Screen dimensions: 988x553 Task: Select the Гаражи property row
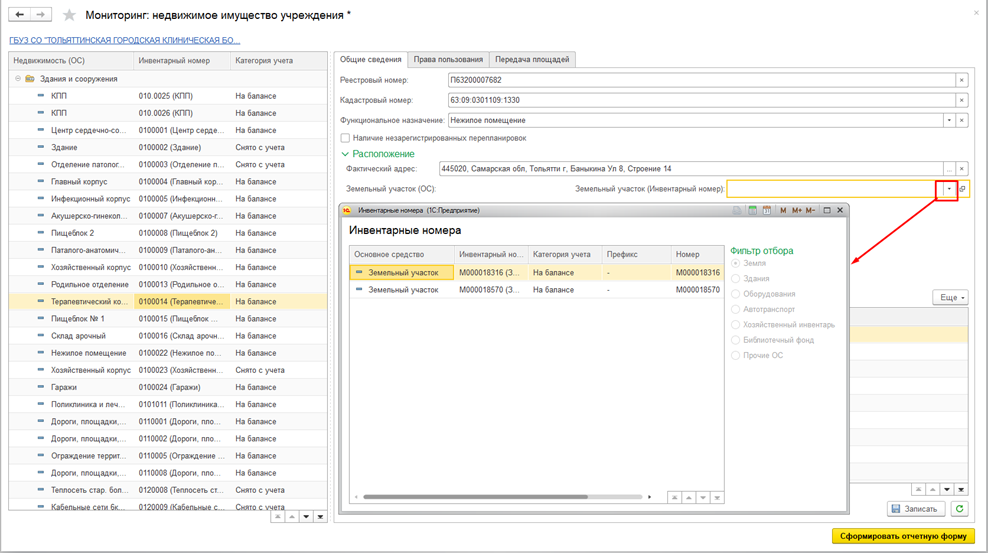pyautogui.click(x=168, y=387)
